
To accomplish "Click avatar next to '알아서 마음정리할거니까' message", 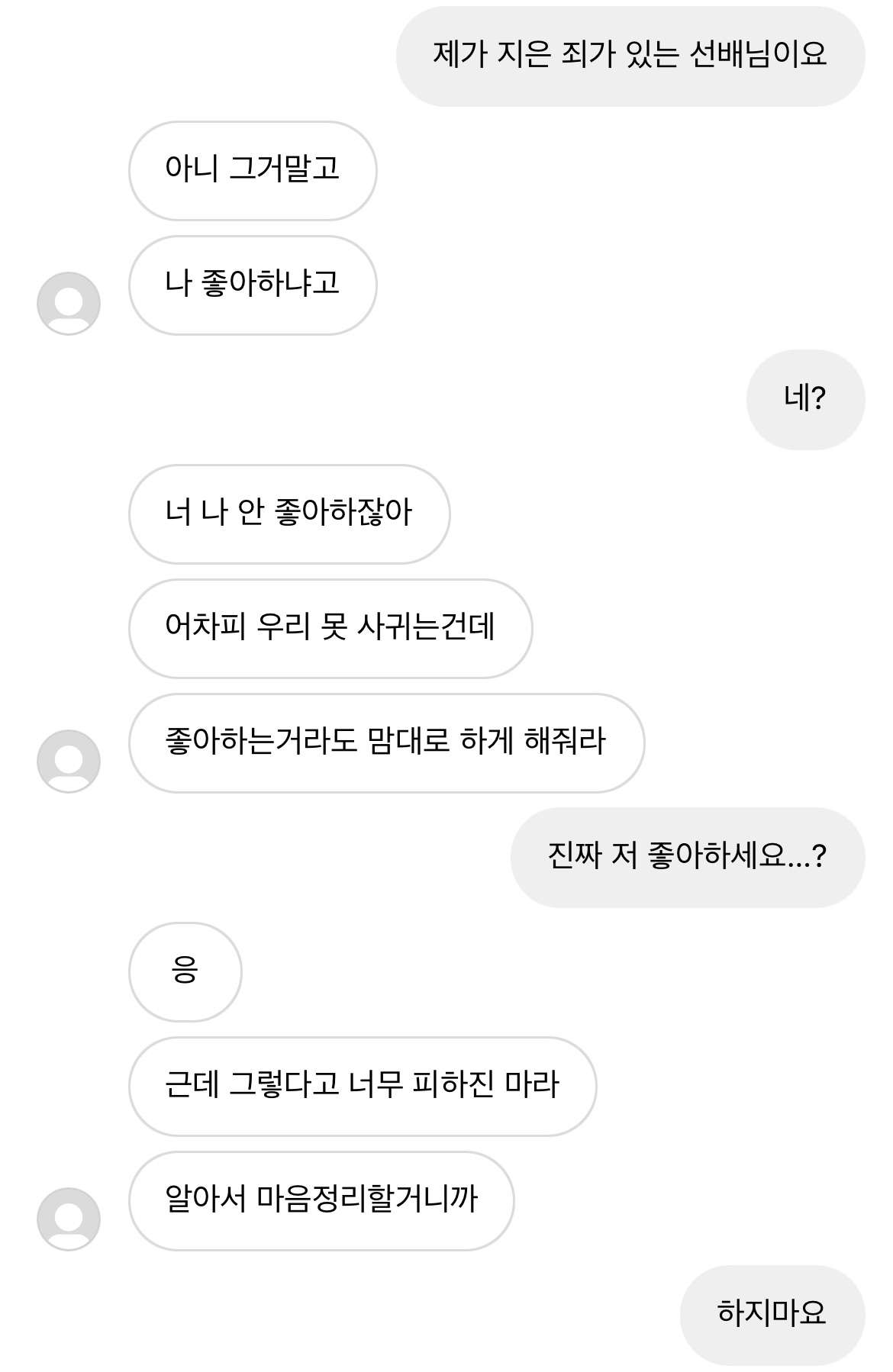I will click(x=69, y=1219).
